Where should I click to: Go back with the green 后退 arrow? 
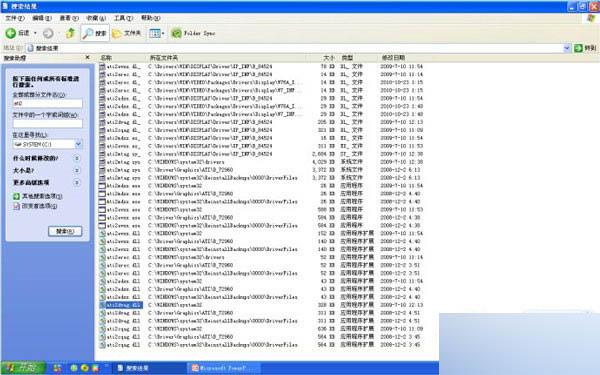[17, 33]
